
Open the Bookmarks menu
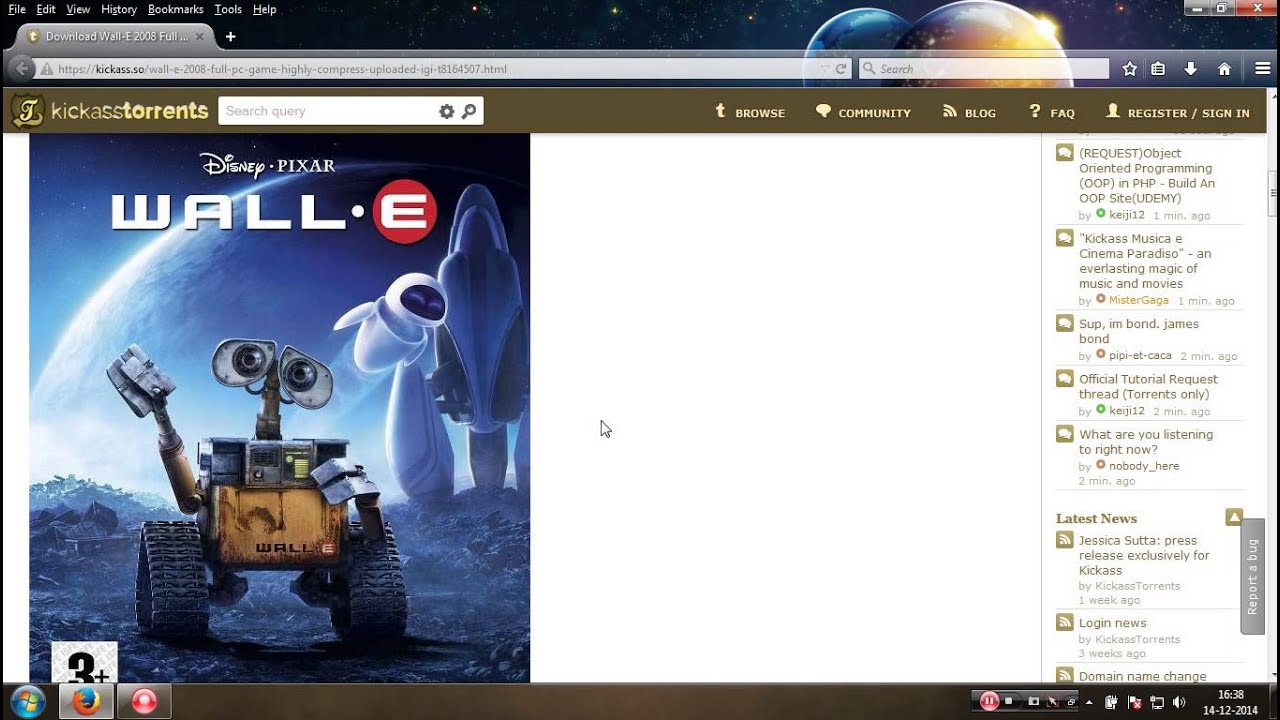click(176, 9)
